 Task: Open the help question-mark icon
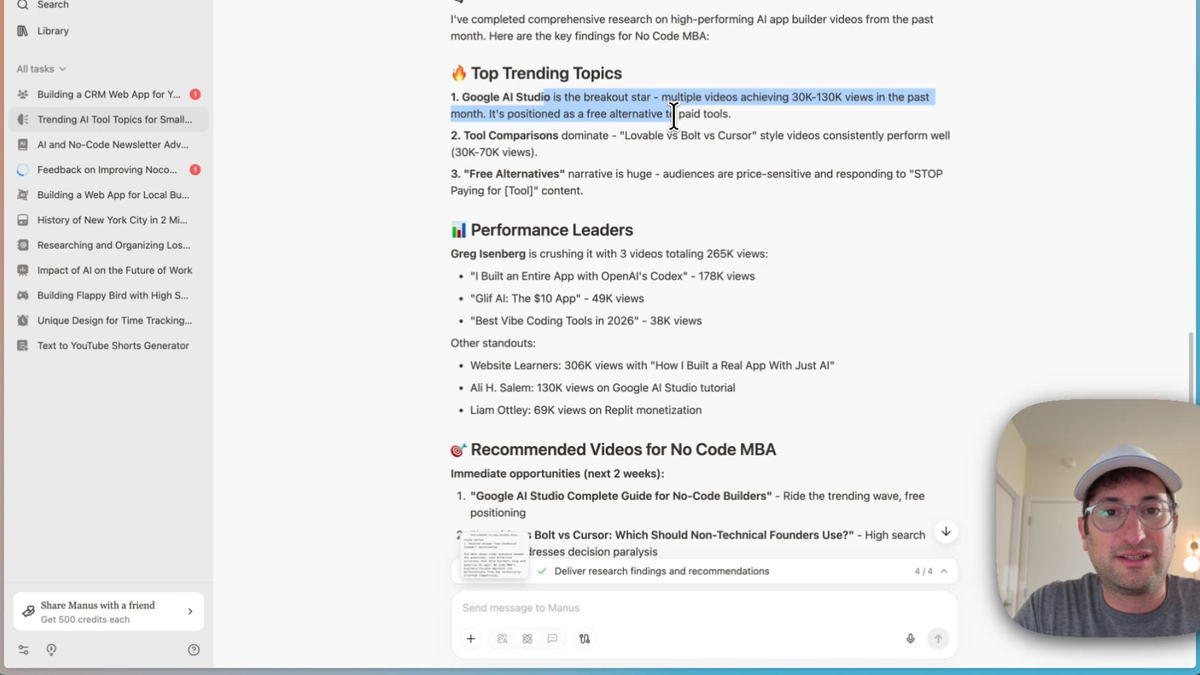point(194,650)
